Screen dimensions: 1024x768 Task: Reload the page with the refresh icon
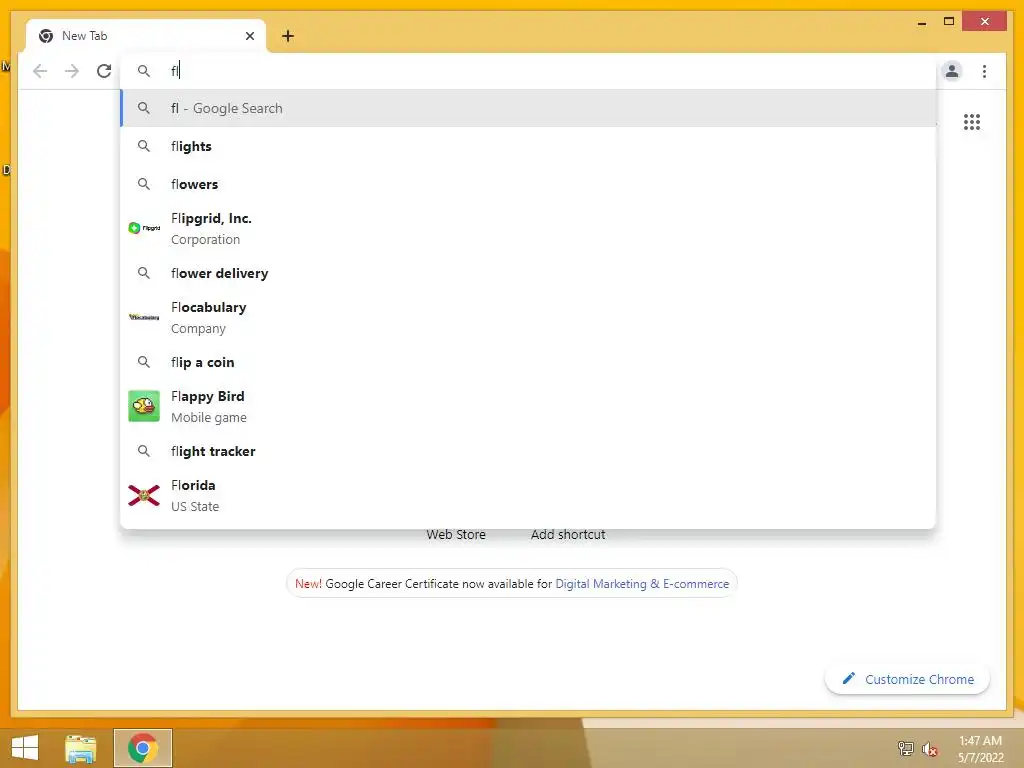104,71
